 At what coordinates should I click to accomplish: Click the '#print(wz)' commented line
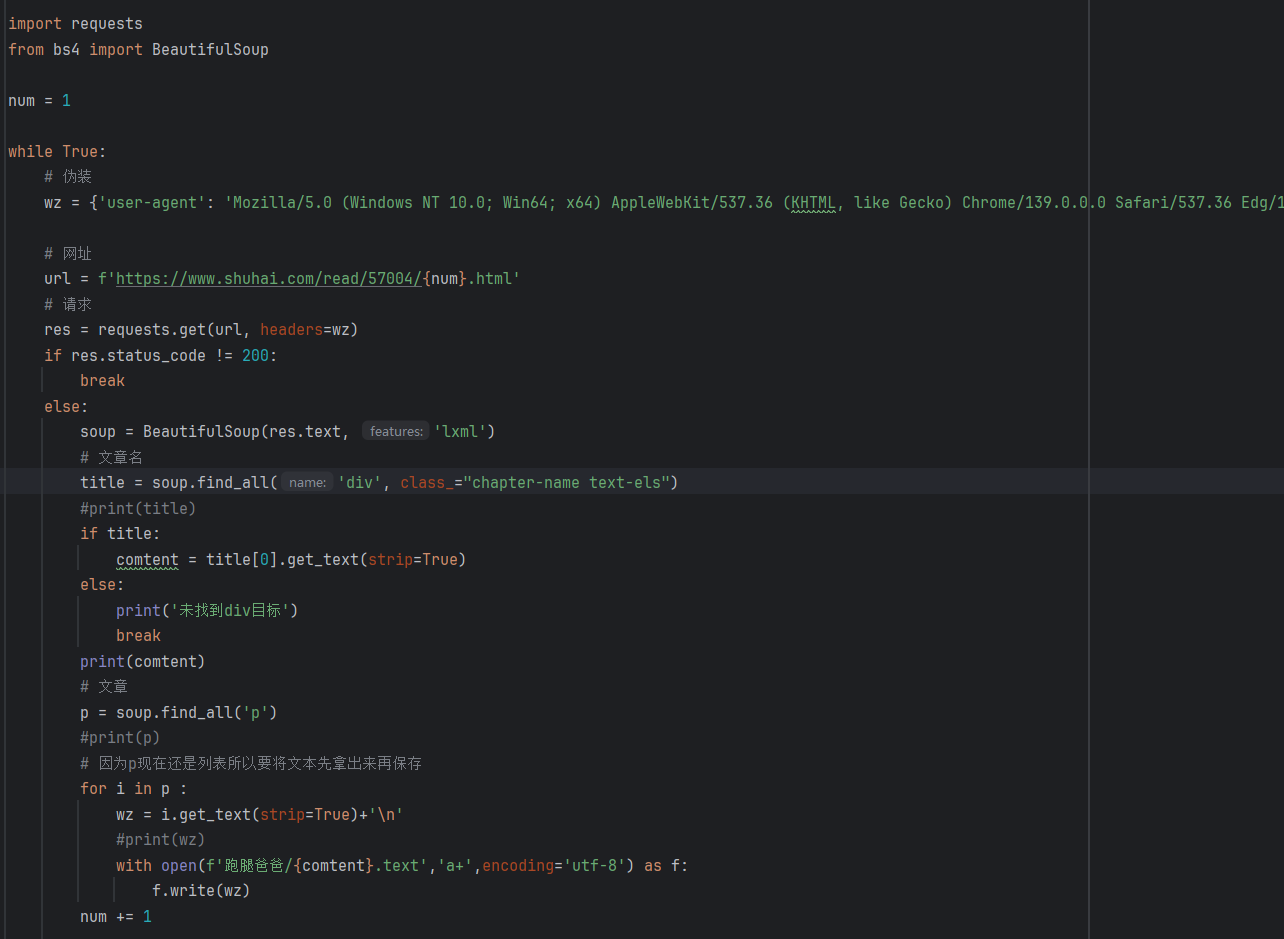tap(160, 839)
